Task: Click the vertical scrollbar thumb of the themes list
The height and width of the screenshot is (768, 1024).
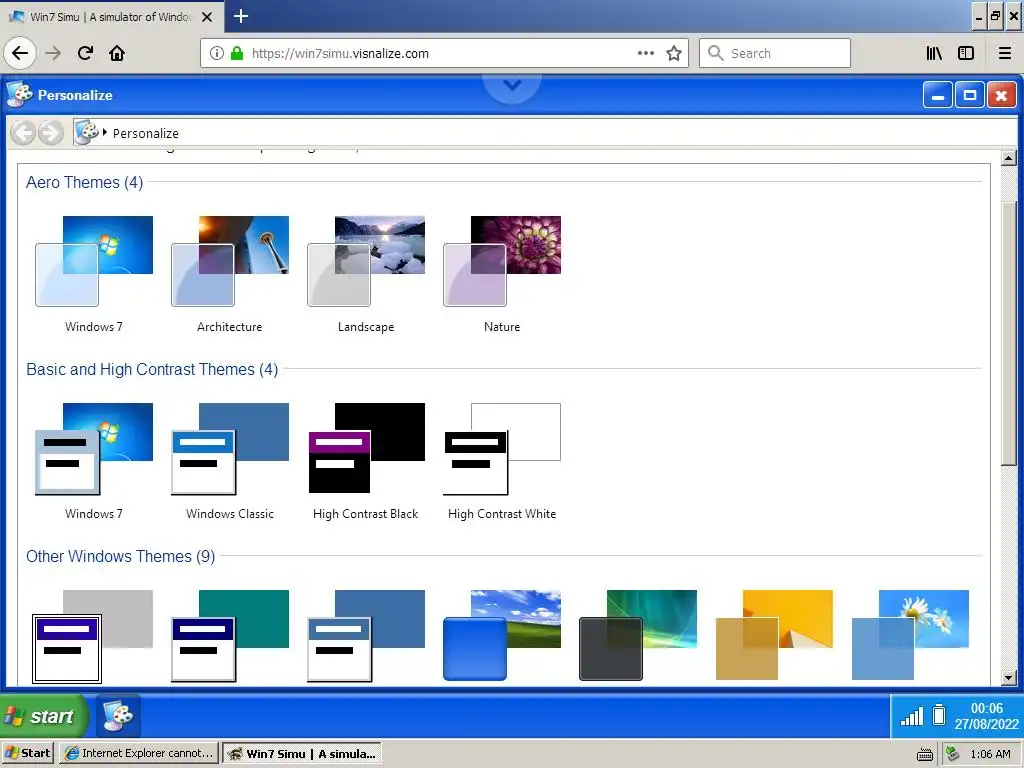Action: (1008, 333)
